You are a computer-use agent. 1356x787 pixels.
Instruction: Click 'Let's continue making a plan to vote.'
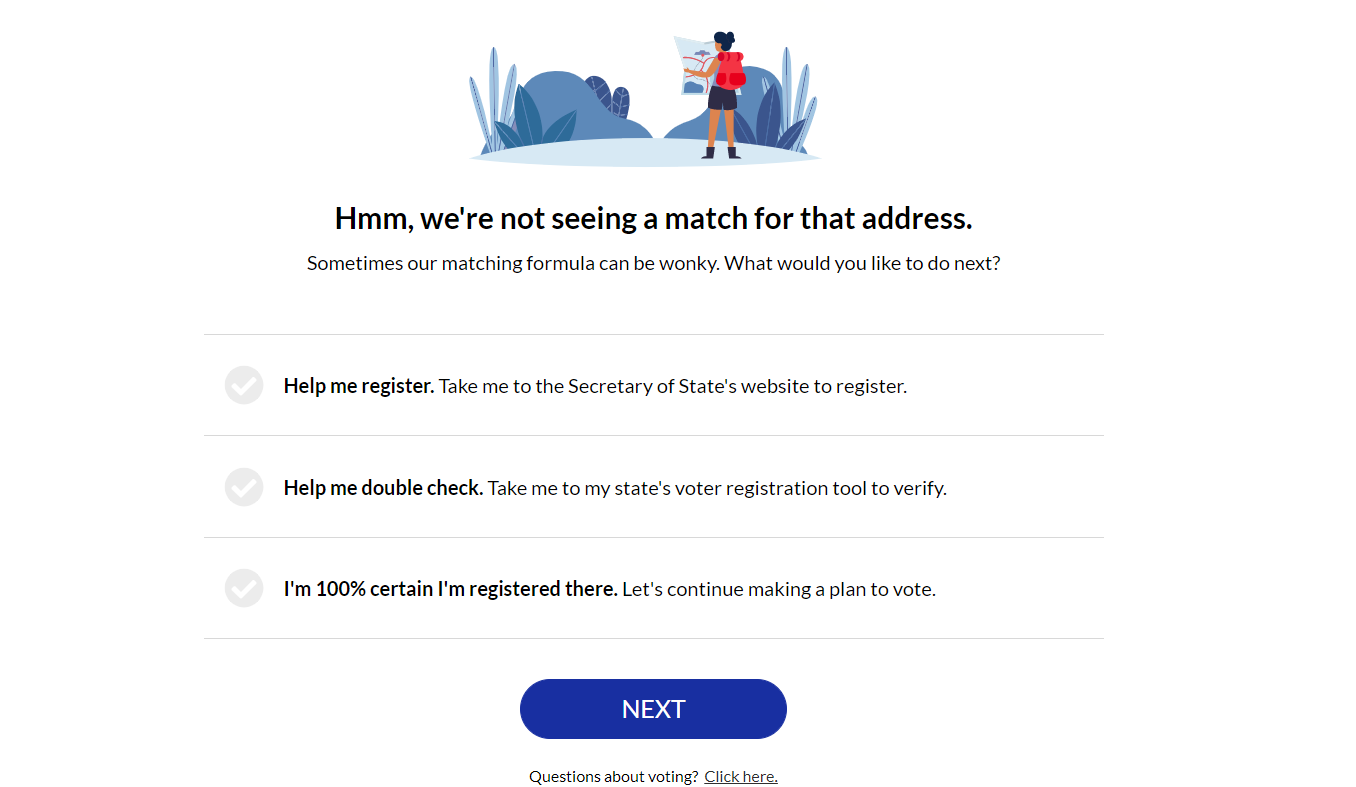pyautogui.click(x=779, y=589)
